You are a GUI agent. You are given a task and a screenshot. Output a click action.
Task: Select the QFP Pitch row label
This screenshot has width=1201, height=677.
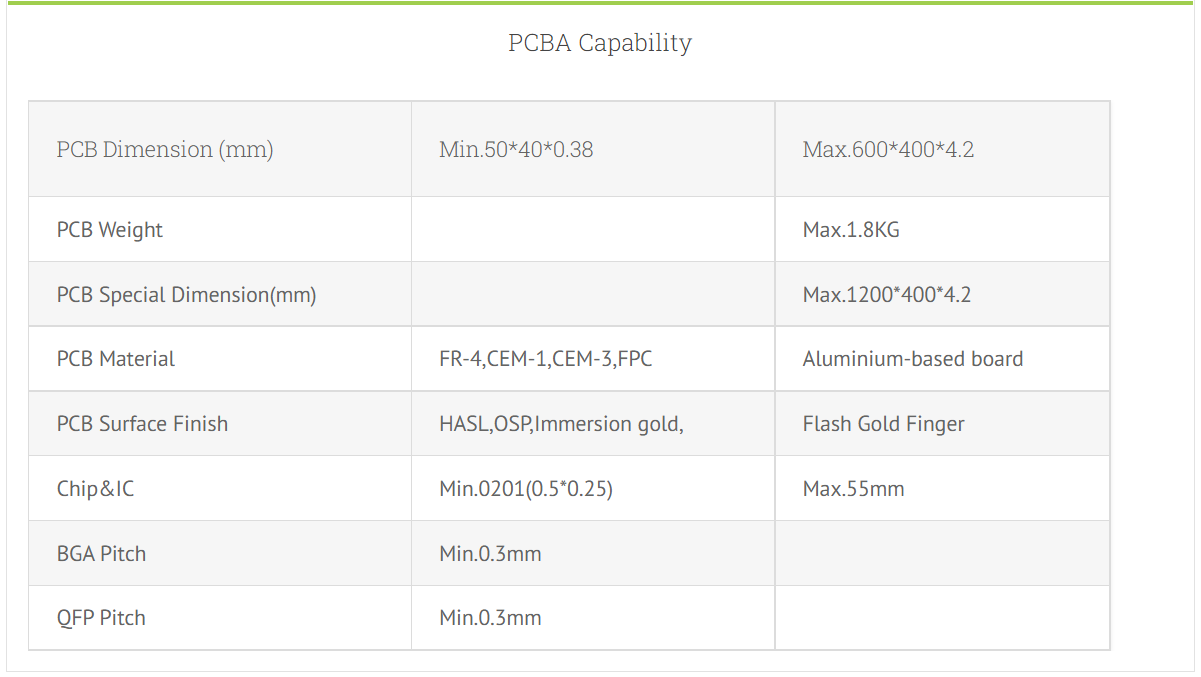click(101, 618)
